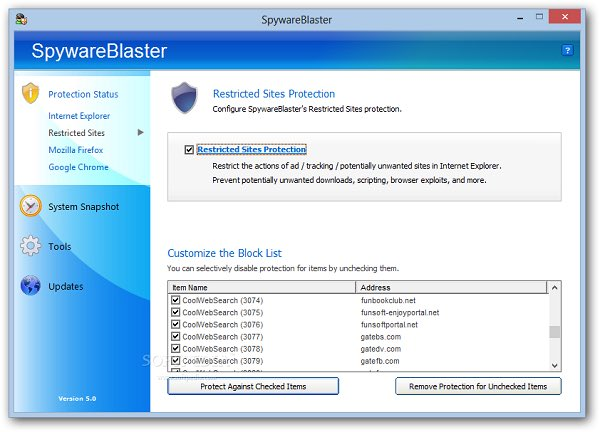Image resolution: width=600 pixels, height=432 pixels.
Task: Sort list by Item Name column
Action: [262, 287]
